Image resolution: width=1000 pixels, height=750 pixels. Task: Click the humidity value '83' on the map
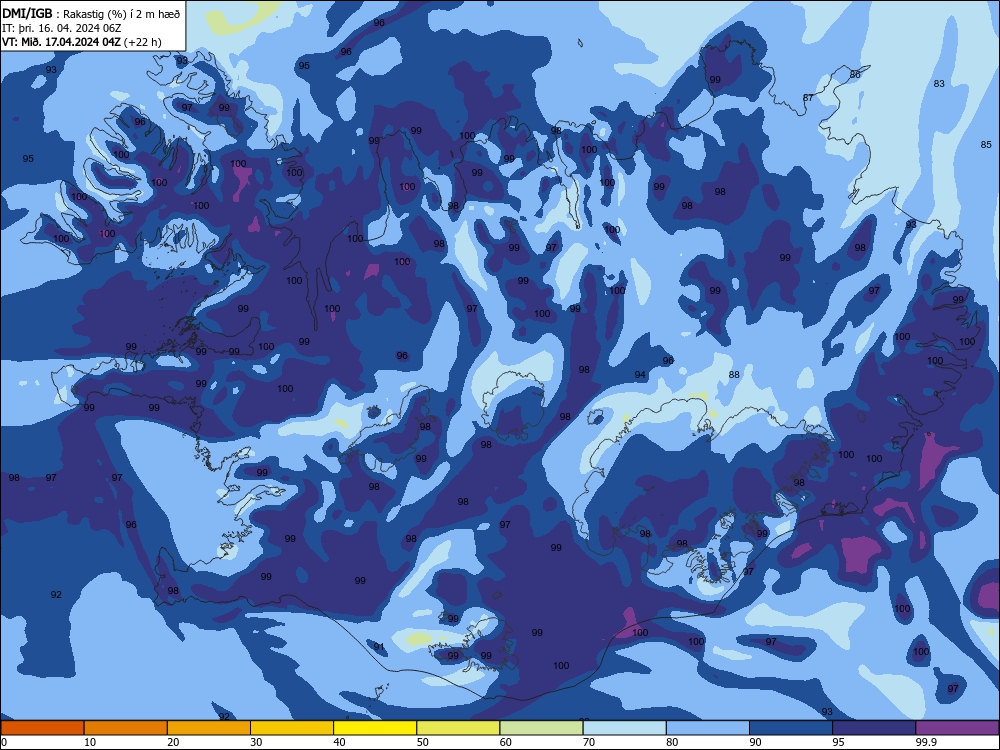(x=939, y=84)
